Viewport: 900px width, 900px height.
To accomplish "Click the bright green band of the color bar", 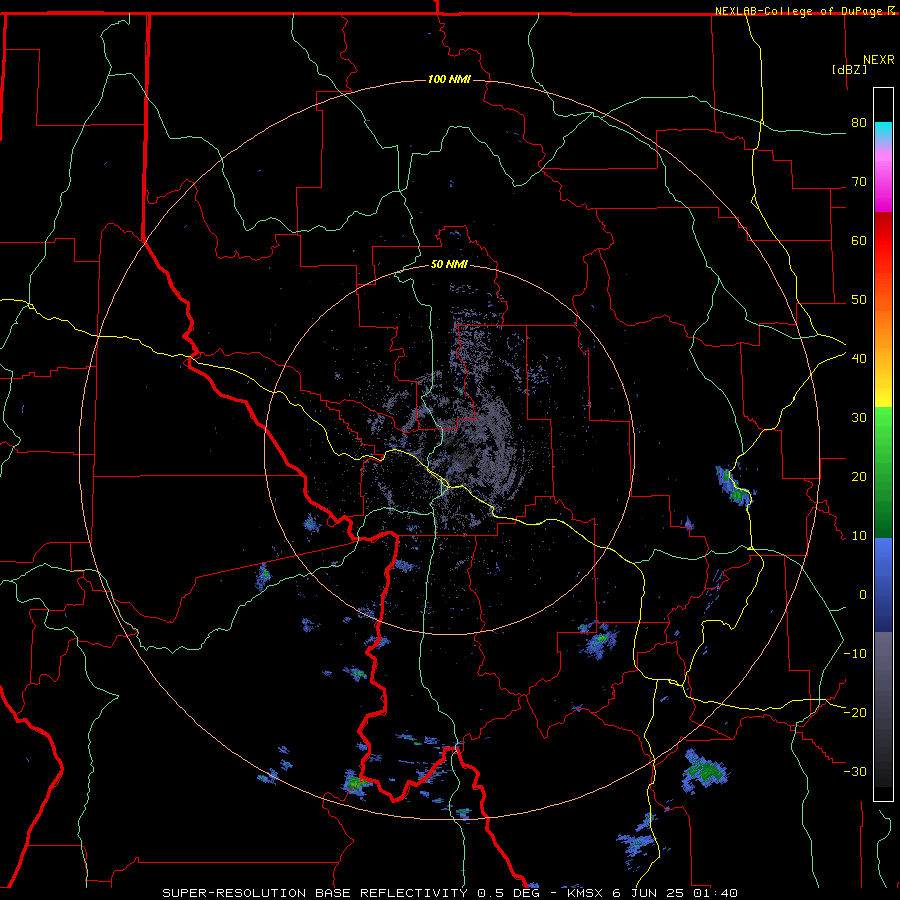I will pyautogui.click(x=883, y=425).
